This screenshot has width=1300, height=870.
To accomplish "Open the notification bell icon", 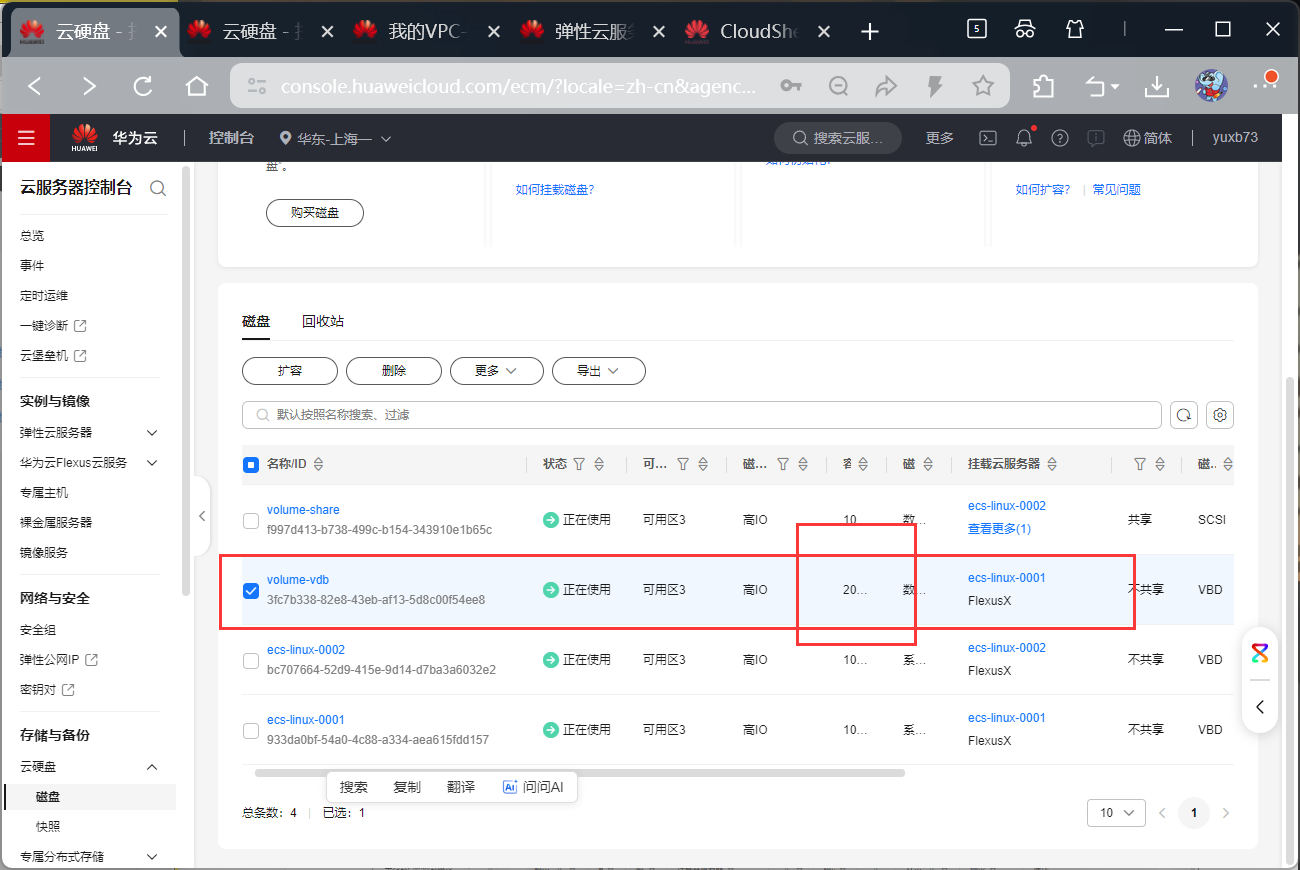I will [x=1024, y=138].
